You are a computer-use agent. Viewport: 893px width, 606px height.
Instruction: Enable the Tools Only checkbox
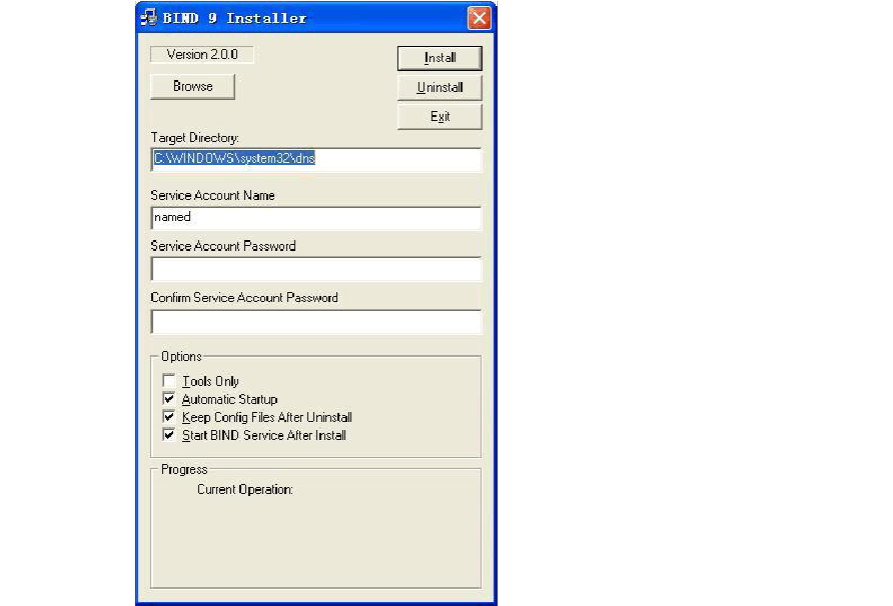[168, 381]
